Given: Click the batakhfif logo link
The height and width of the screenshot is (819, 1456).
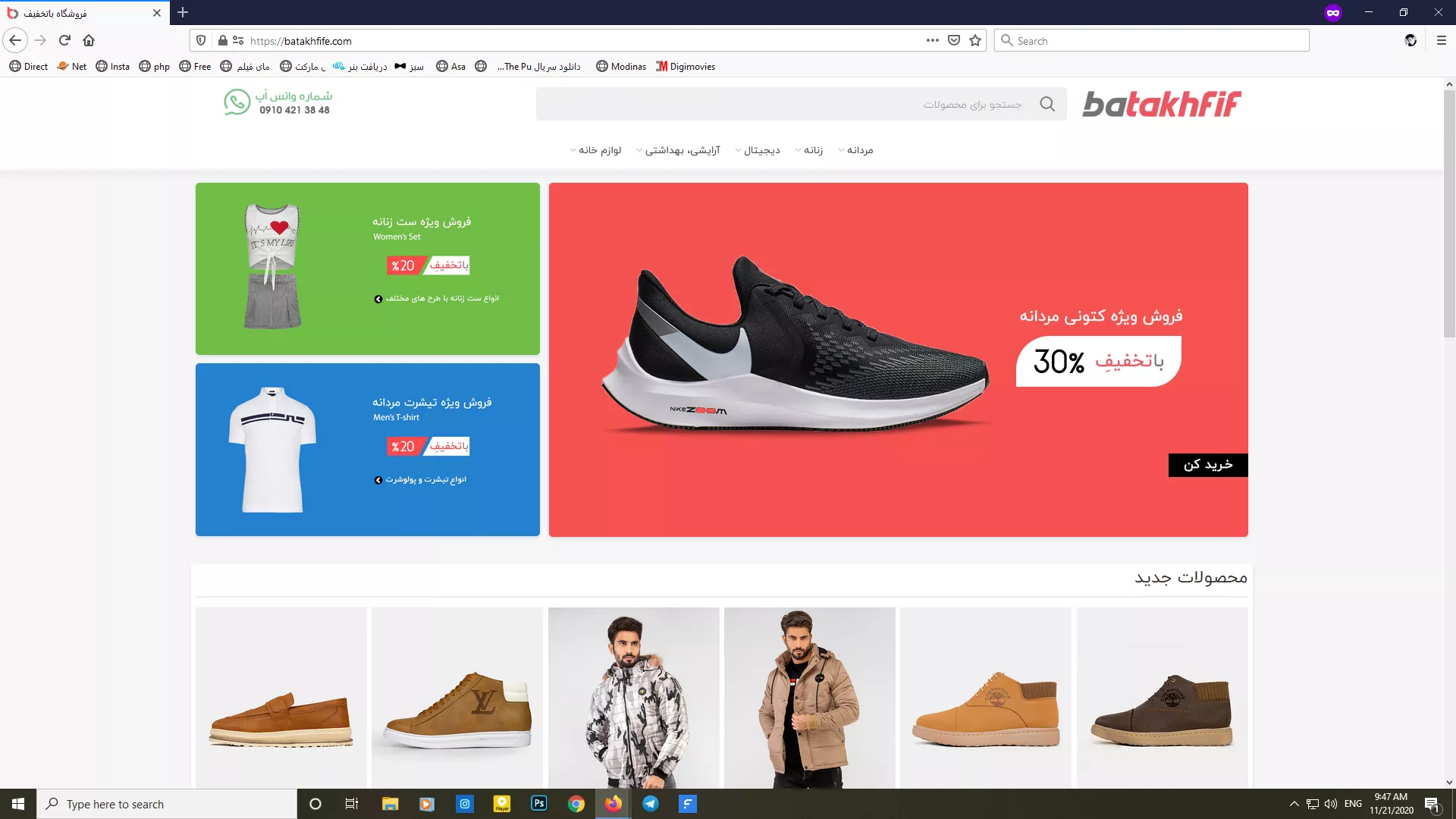Looking at the screenshot, I should click(x=1161, y=104).
